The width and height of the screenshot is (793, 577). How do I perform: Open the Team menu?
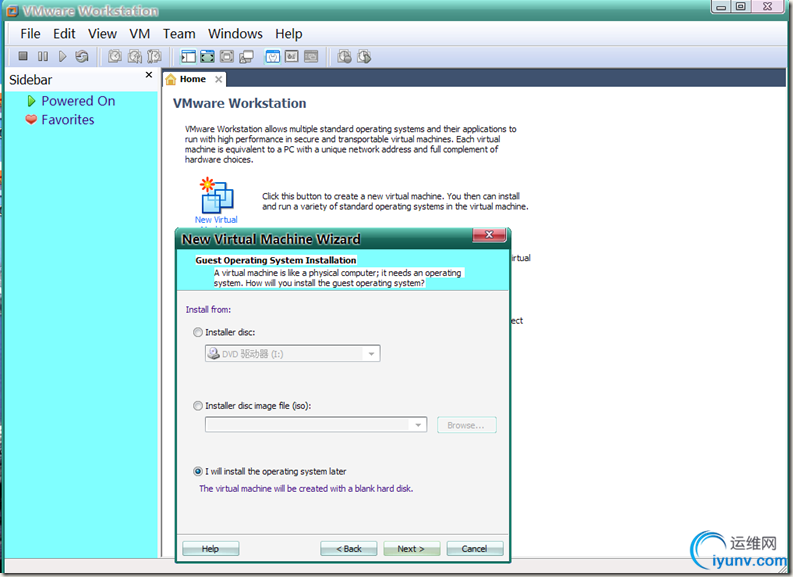pos(179,34)
